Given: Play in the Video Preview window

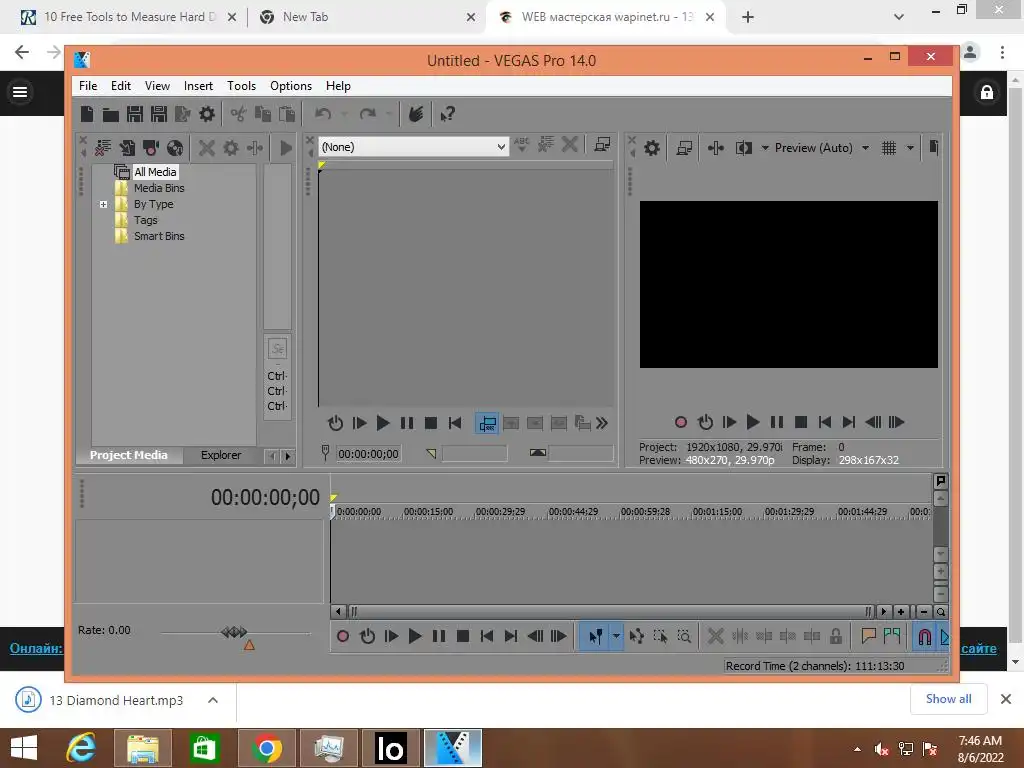Looking at the screenshot, I should click(752, 423).
